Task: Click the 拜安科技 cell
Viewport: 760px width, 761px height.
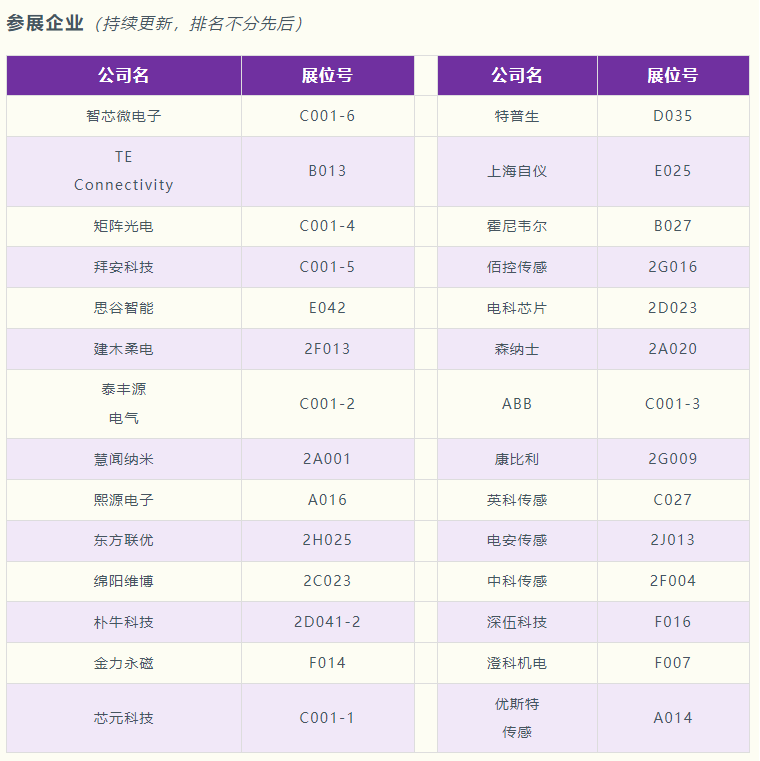Action: 124,267
